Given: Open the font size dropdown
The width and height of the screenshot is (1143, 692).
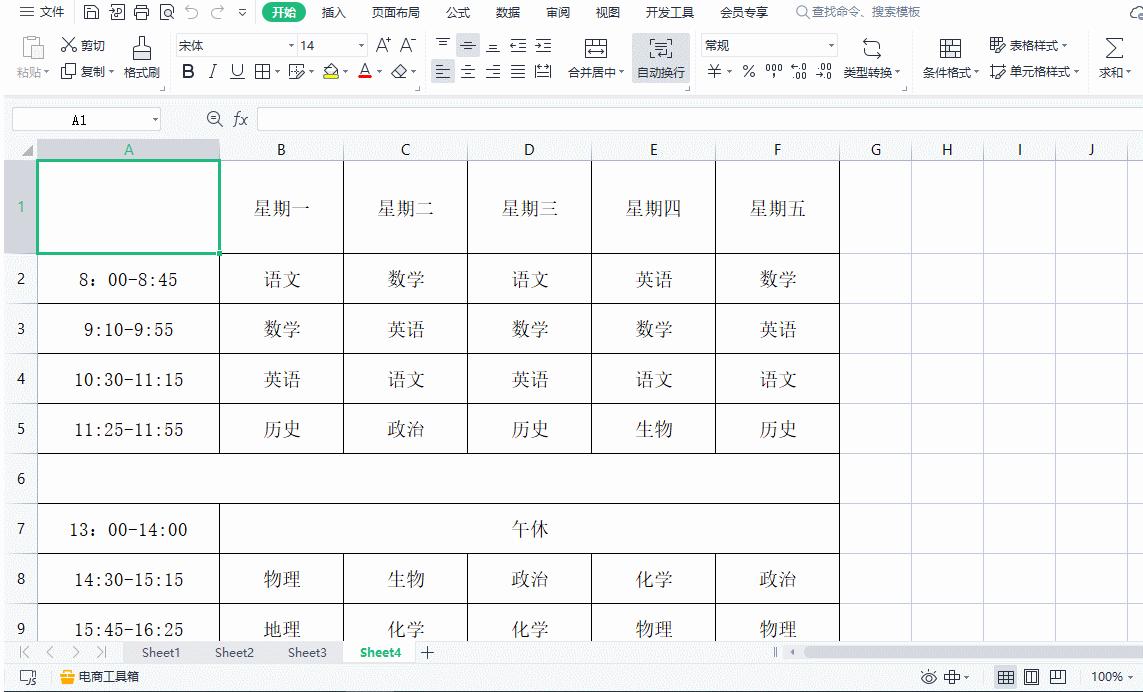Looking at the screenshot, I should (330, 45).
